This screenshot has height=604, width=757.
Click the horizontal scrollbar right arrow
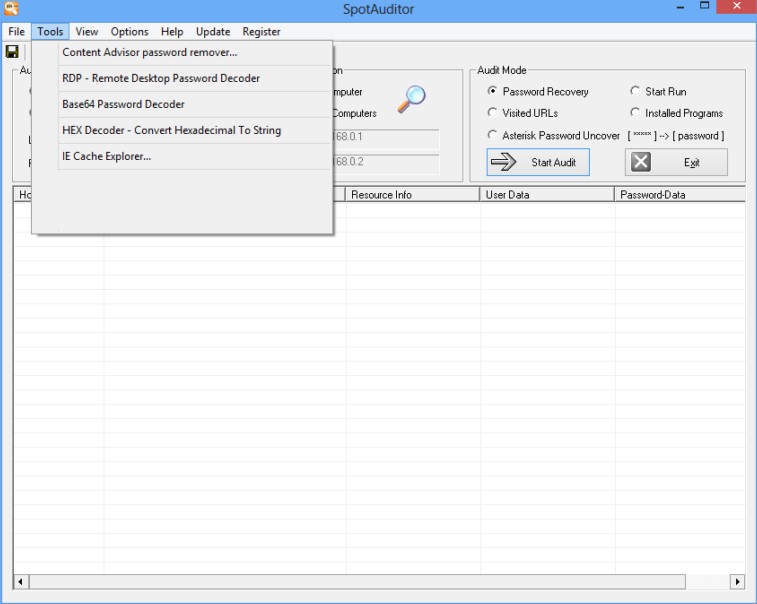[737, 582]
